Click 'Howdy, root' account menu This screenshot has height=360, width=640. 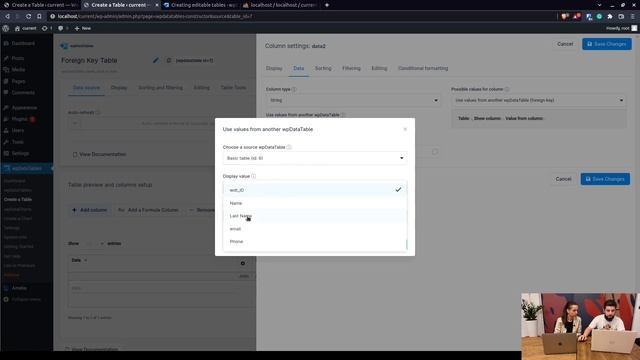[x=621, y=28]
